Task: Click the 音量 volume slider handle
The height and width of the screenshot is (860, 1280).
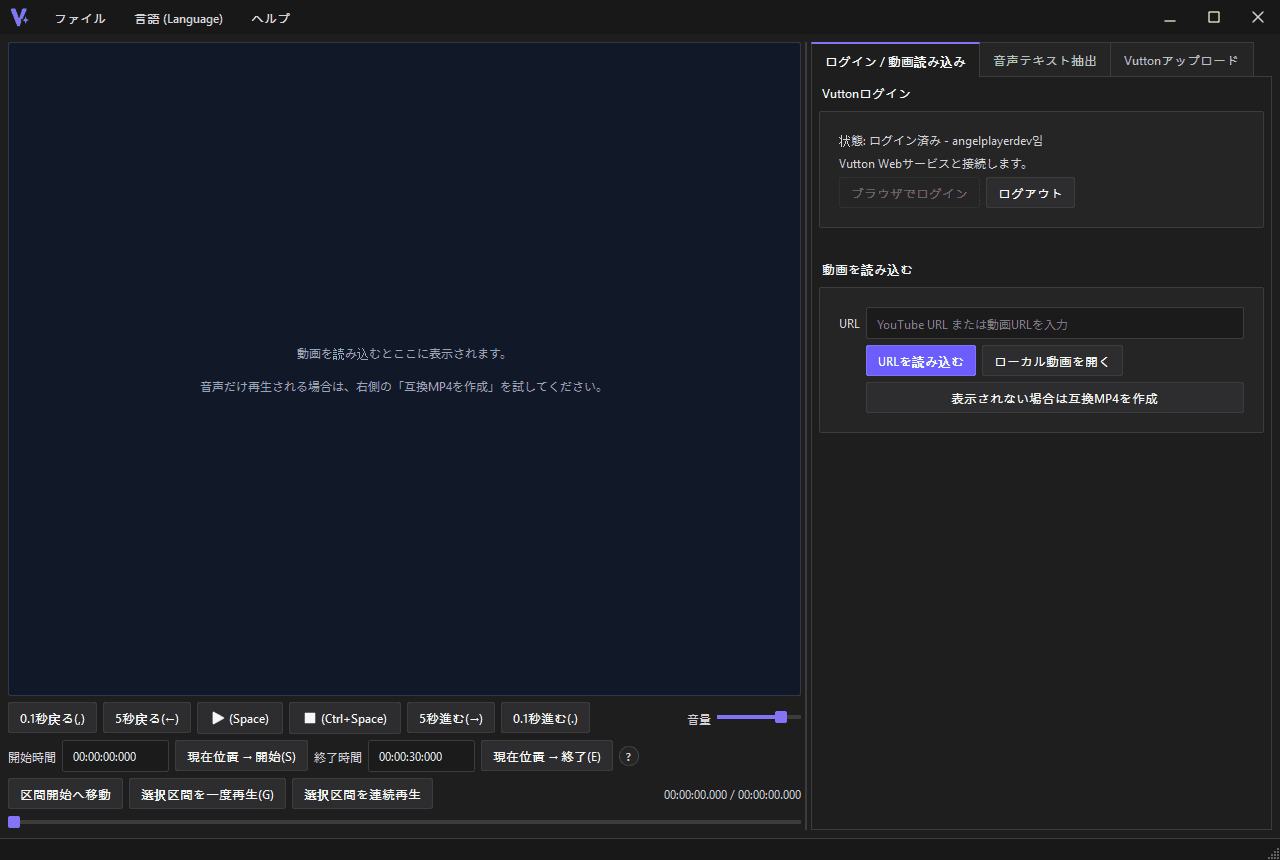Action: tap(781, 717)
